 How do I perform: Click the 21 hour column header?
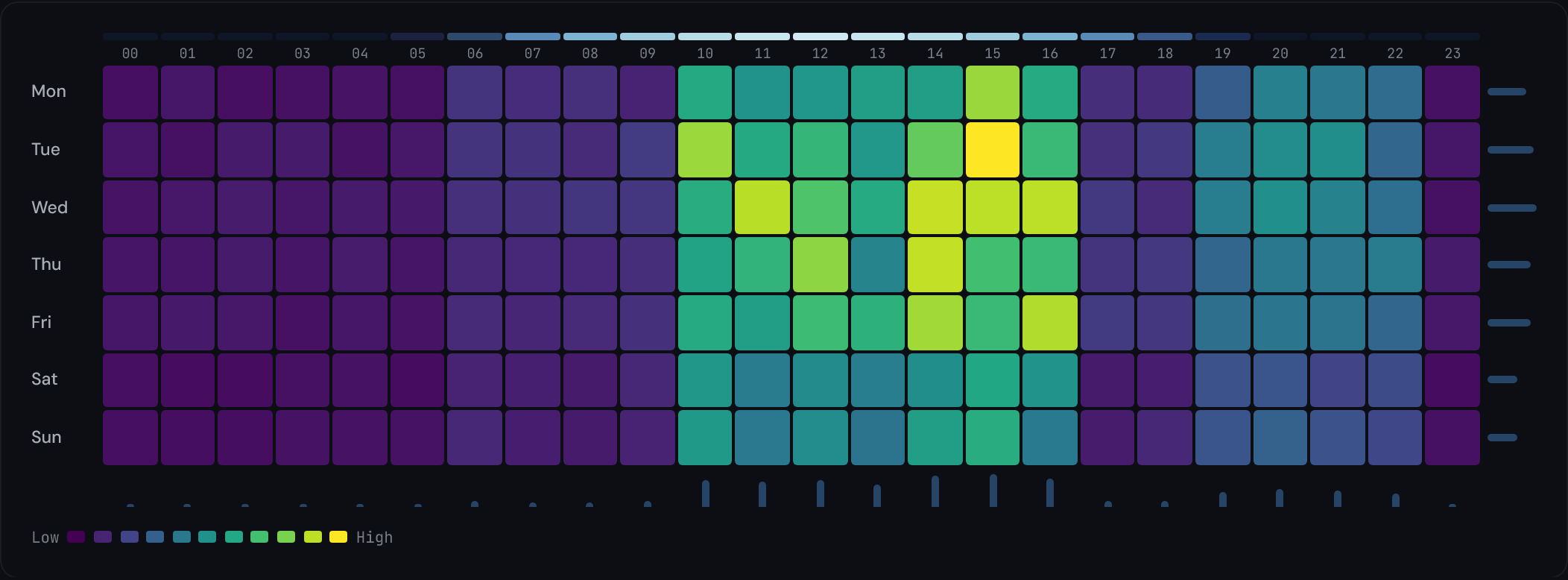(x=1338, y=54)
